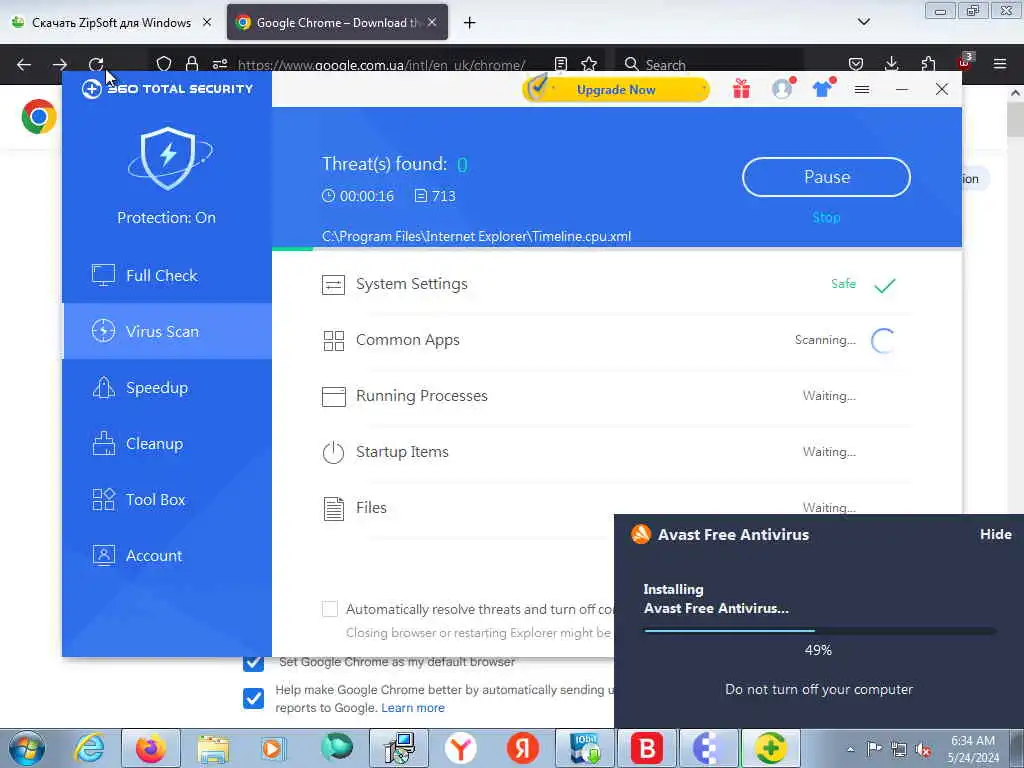Viewport: 1024px width, 768px height.
Task: Bookmark this page with star icon
Action: tap(589, 64)
